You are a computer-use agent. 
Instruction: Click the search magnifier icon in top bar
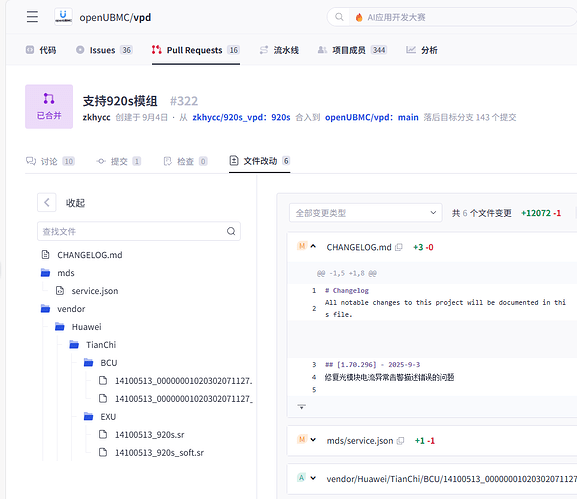(339, 17)
